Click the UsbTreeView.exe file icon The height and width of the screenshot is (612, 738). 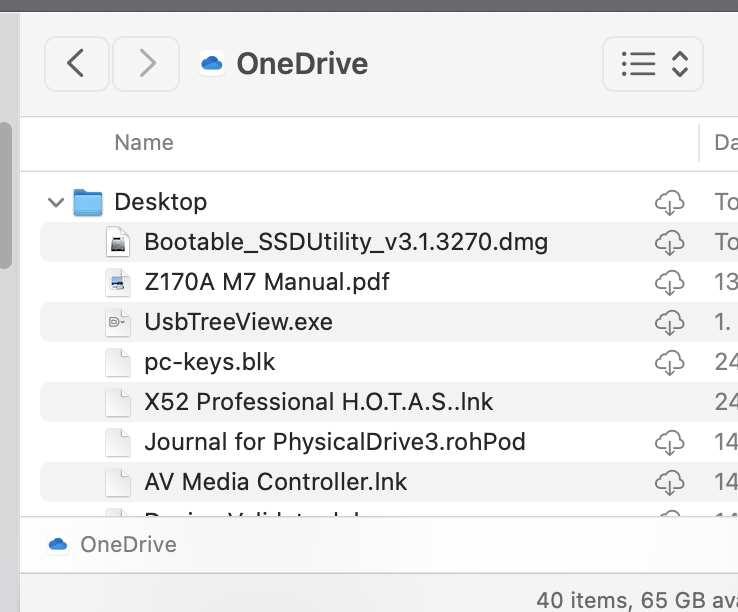point(118,322)
